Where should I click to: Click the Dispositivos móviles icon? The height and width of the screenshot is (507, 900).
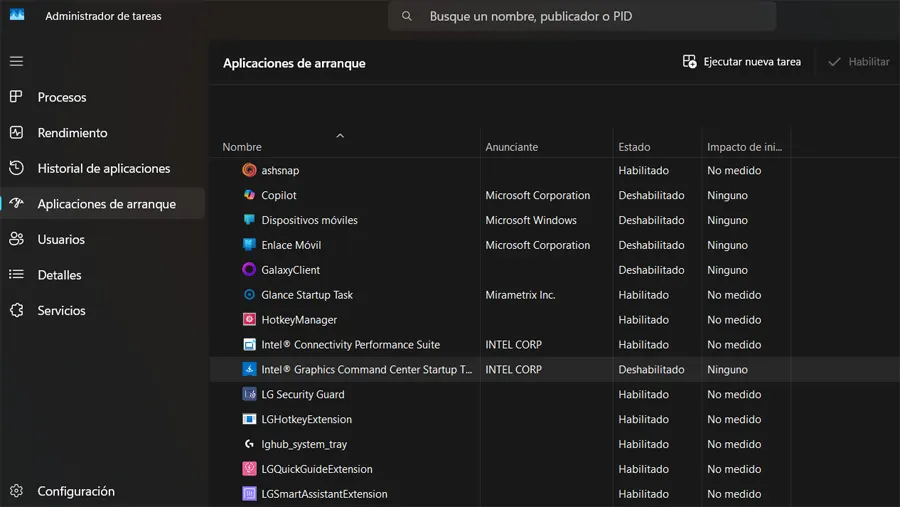[249, 219]
